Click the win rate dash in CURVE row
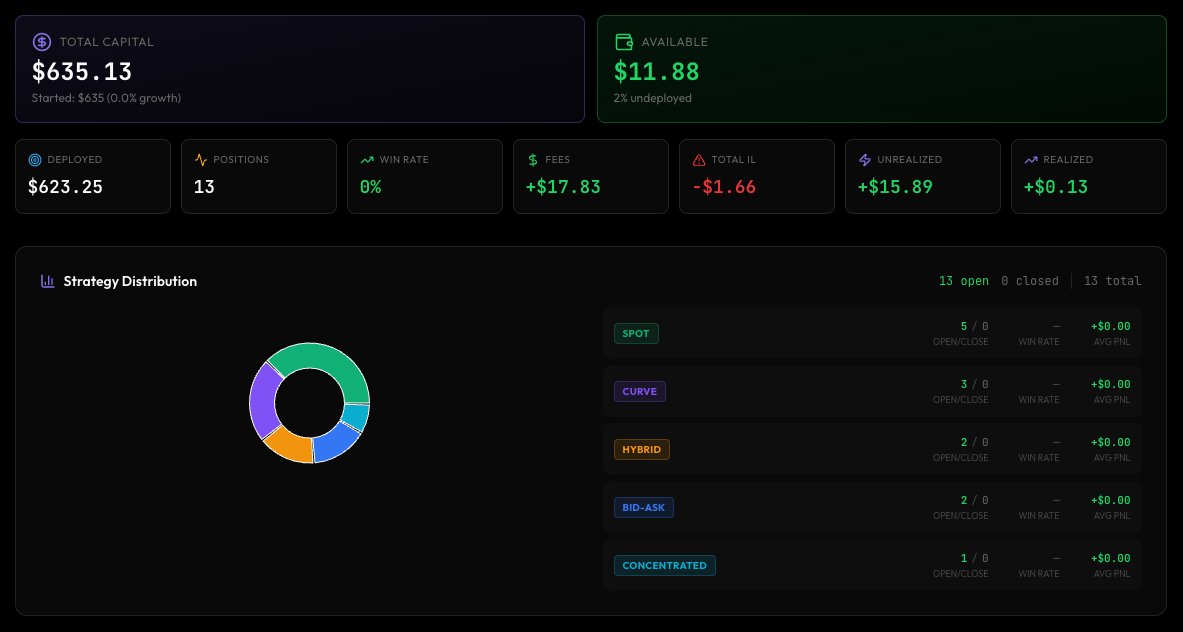 1055,385
